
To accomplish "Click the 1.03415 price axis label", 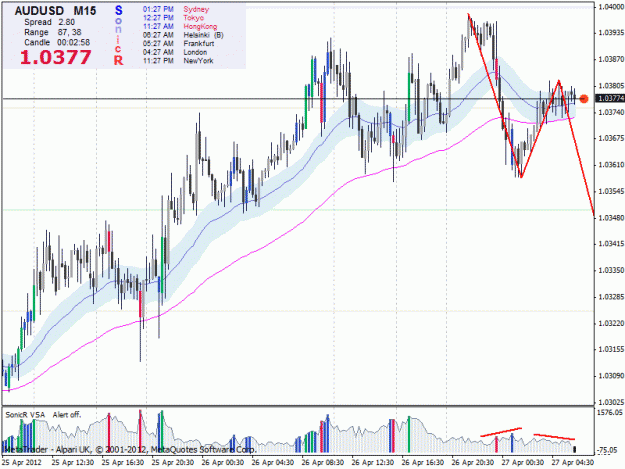I will pos(611,244).
